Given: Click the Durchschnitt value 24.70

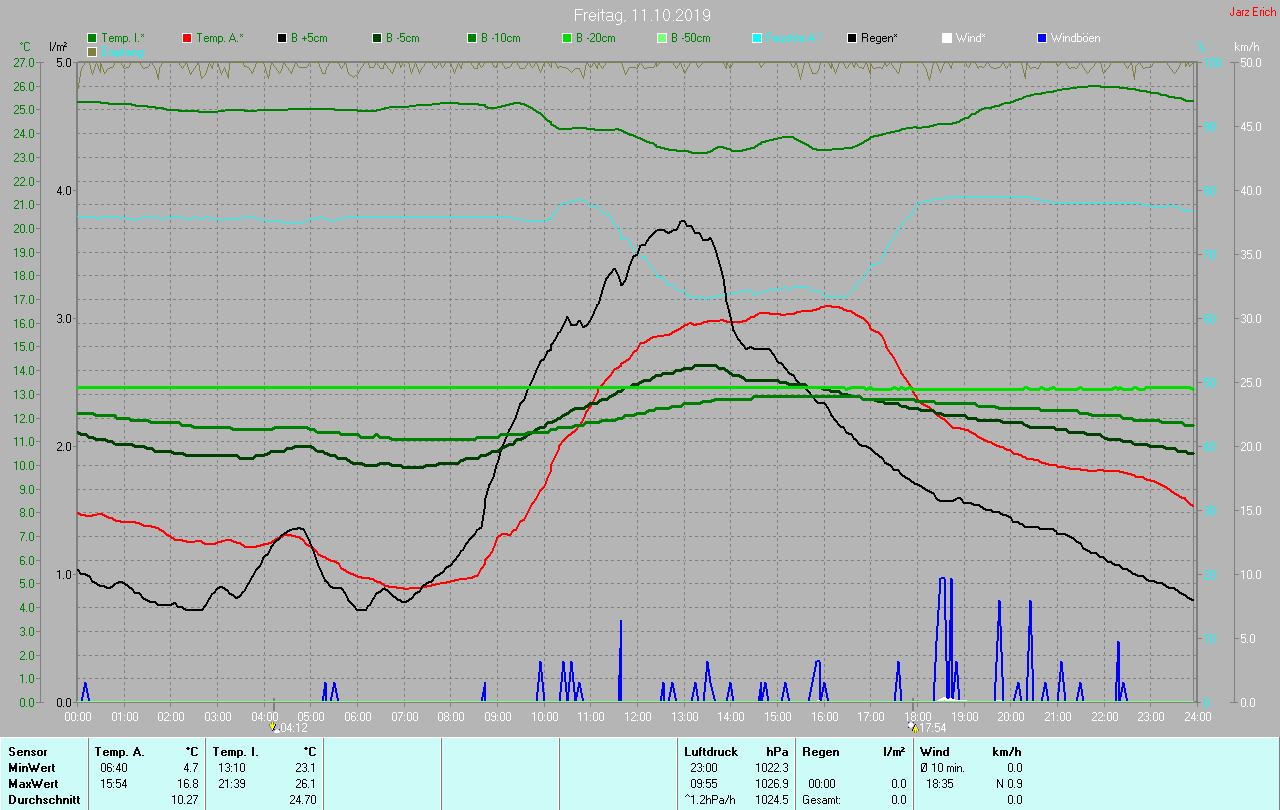Looking at the screenshot, I should coord(301,800).
